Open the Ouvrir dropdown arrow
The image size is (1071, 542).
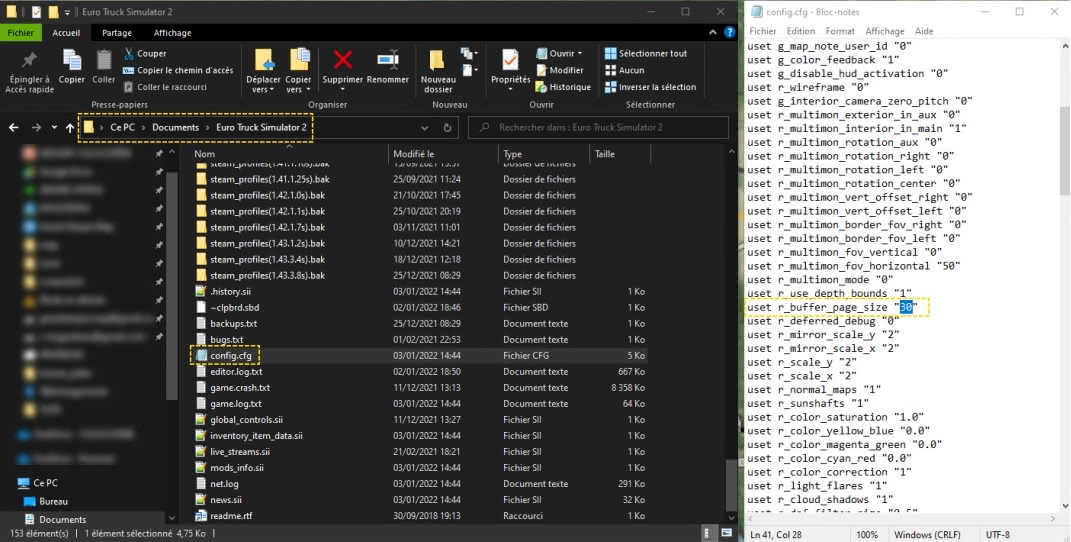580,53
